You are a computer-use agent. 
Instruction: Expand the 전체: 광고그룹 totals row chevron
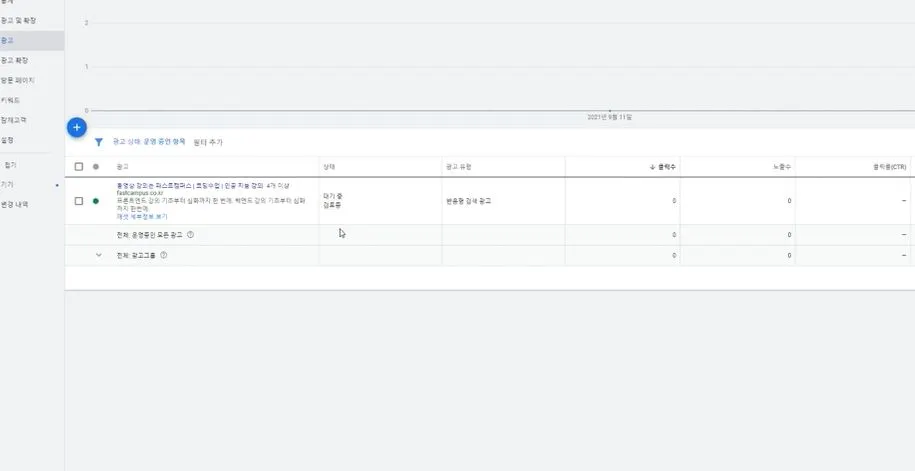click(x=99, y=255)
